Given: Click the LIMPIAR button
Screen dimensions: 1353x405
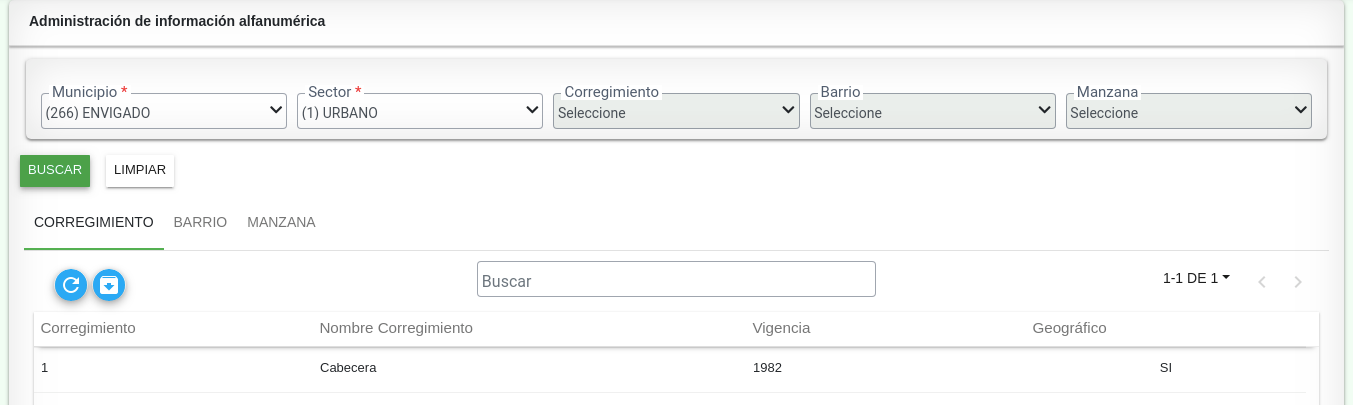Looking at the screenshot, I should (x=140, y=170).
